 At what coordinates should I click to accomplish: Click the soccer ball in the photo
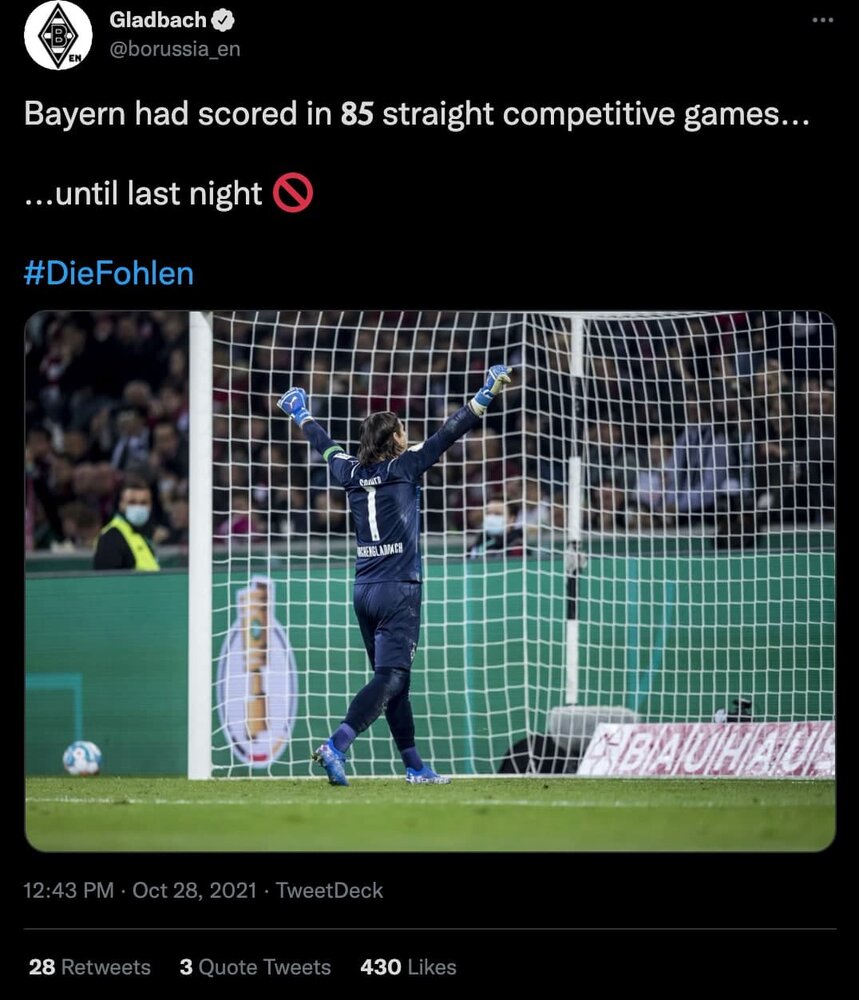(82, 758)
